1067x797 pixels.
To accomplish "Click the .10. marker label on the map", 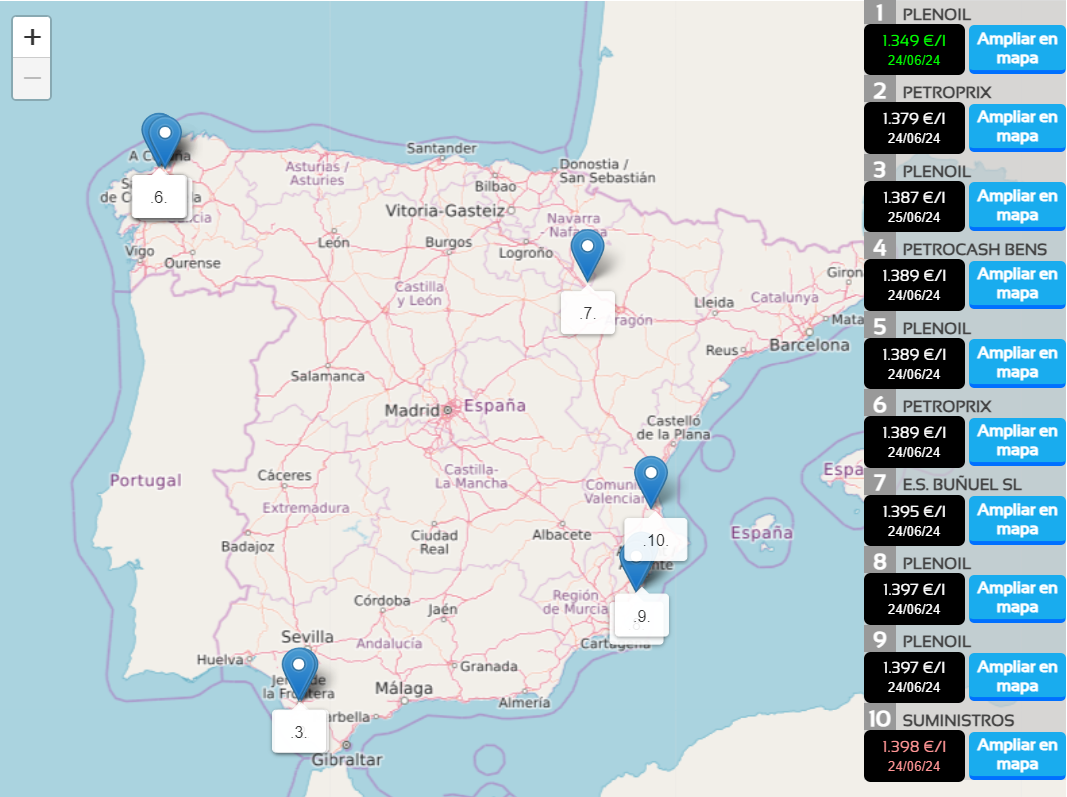I will tap(655, 540).
